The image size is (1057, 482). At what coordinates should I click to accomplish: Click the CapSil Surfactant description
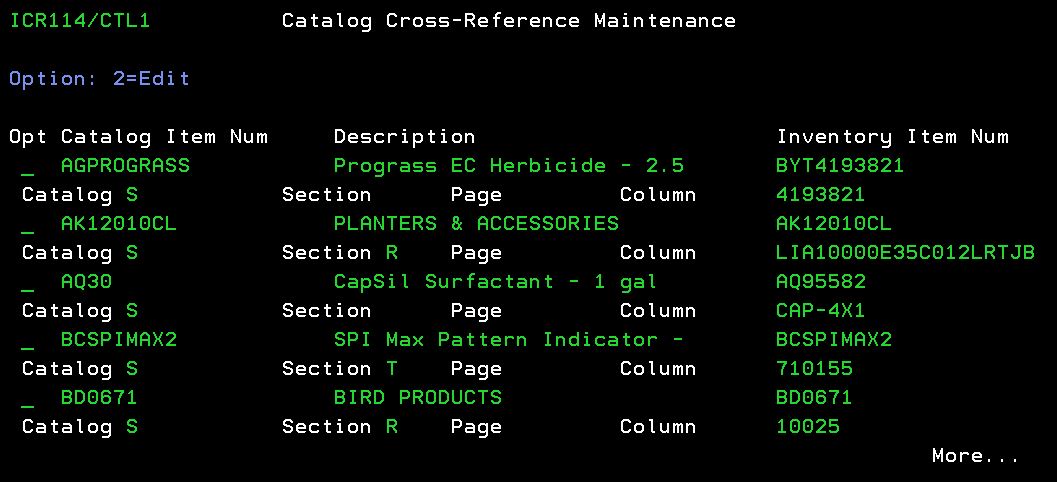(x=495, y=282)
